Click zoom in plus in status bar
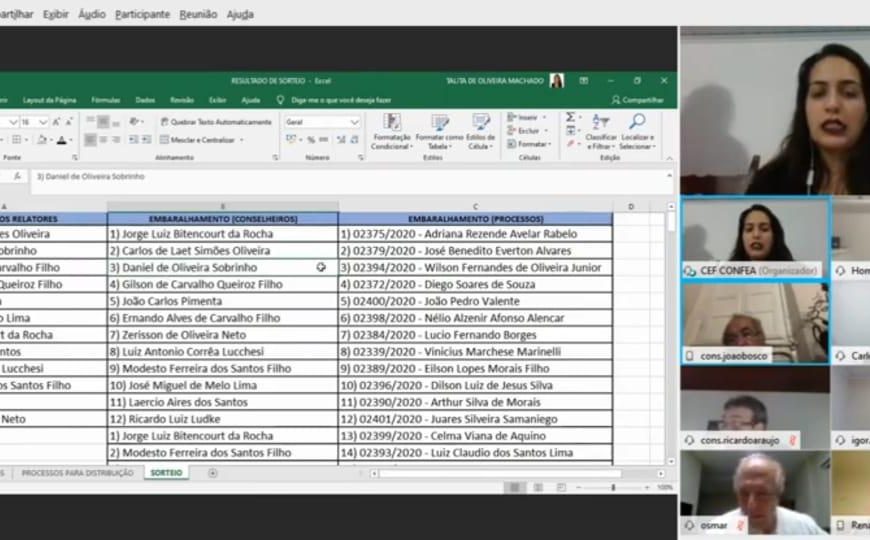 [x=647, y=487]
